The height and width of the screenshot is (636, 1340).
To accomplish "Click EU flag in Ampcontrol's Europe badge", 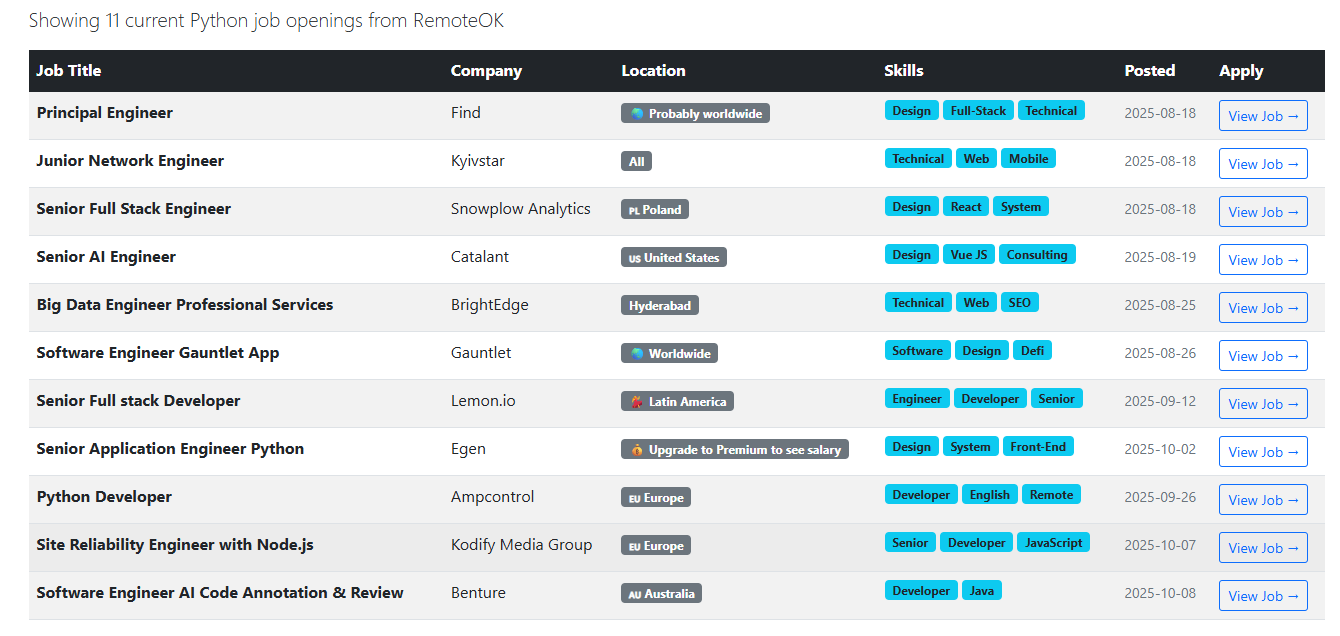I will pos(634,498).
